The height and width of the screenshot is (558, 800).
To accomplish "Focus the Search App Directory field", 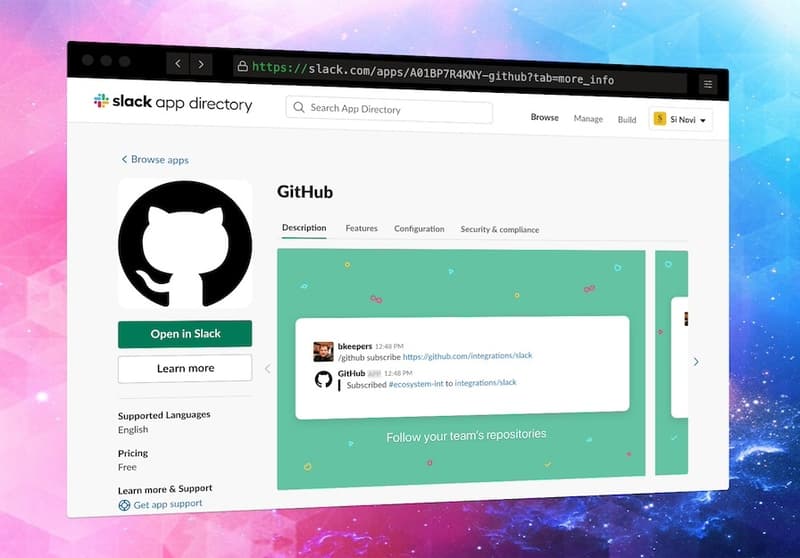I will click(389, 110).
